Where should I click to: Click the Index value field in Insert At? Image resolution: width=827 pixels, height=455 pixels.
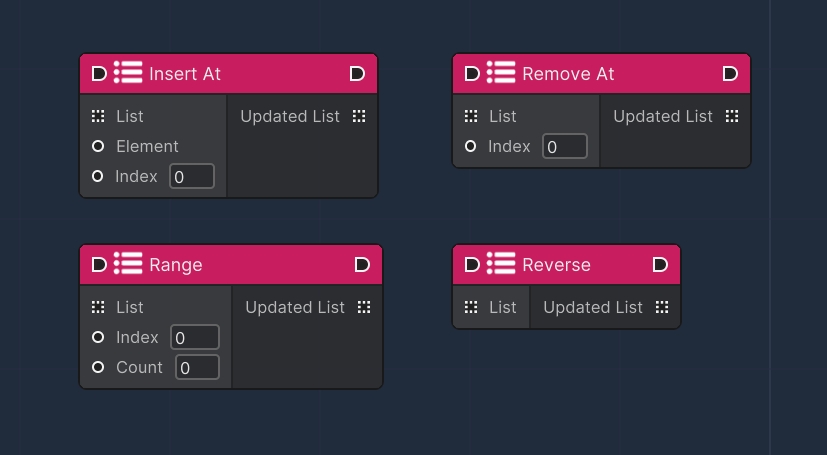point(192,177)
